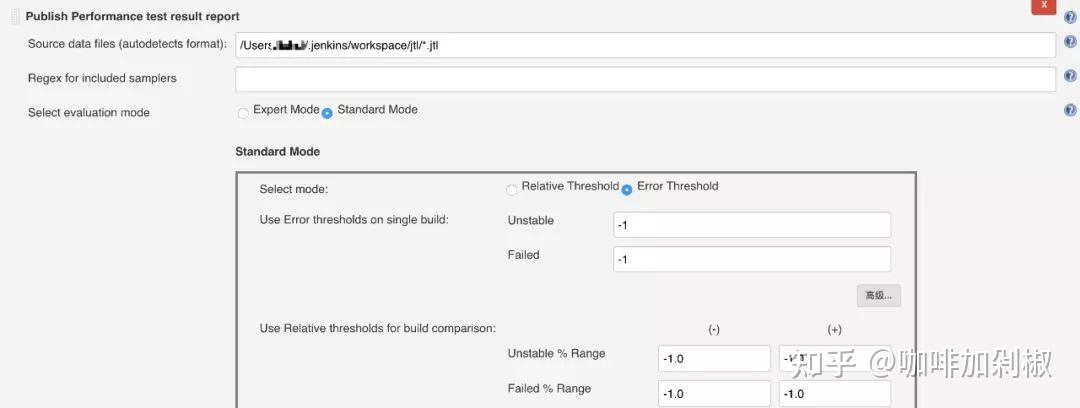The image size is (1080, 408).
Task: Focus the Unstable error threshold field
Action: (x=751, y=225)
